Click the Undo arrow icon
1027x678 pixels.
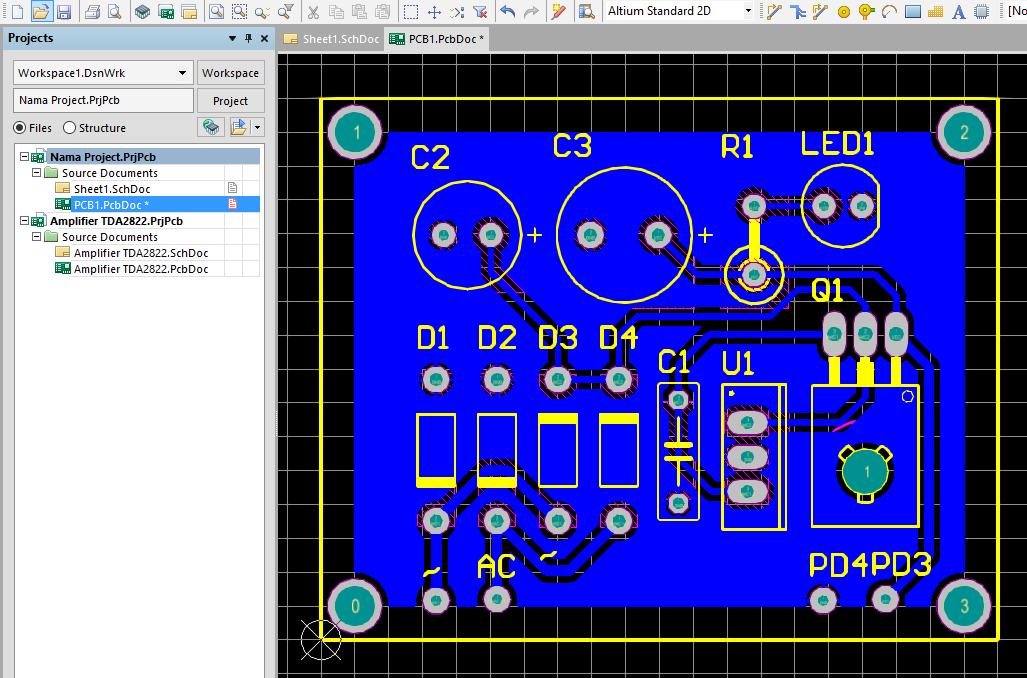click(508, 12)
